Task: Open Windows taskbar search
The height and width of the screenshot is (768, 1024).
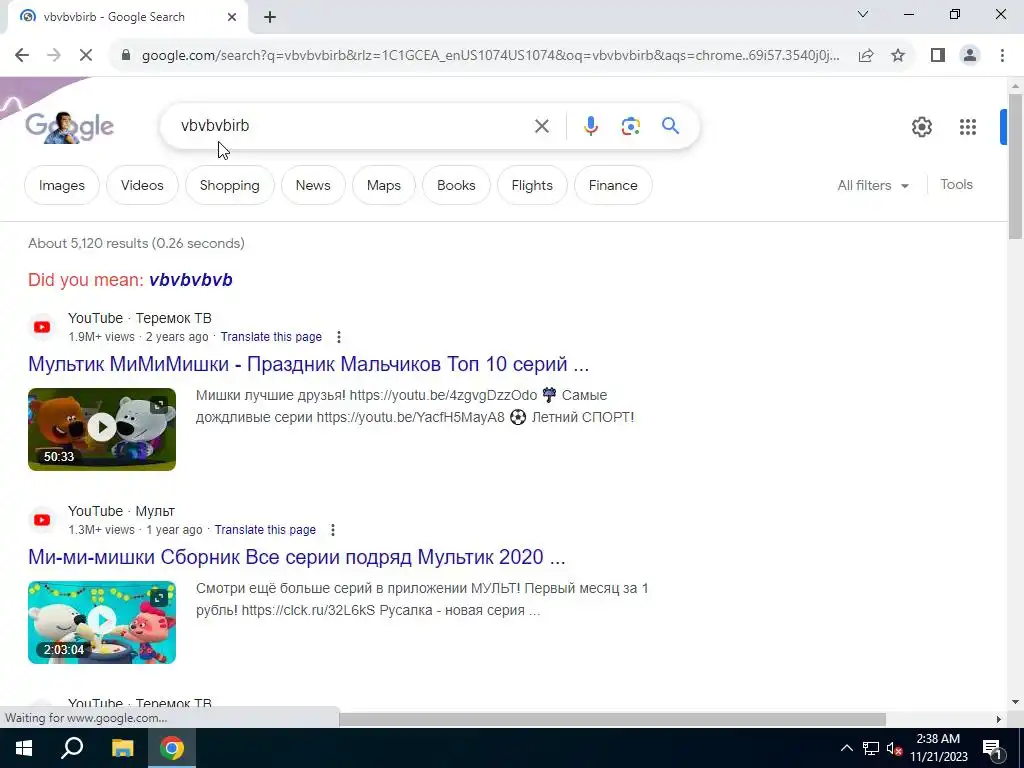Action: coord(72,748)
